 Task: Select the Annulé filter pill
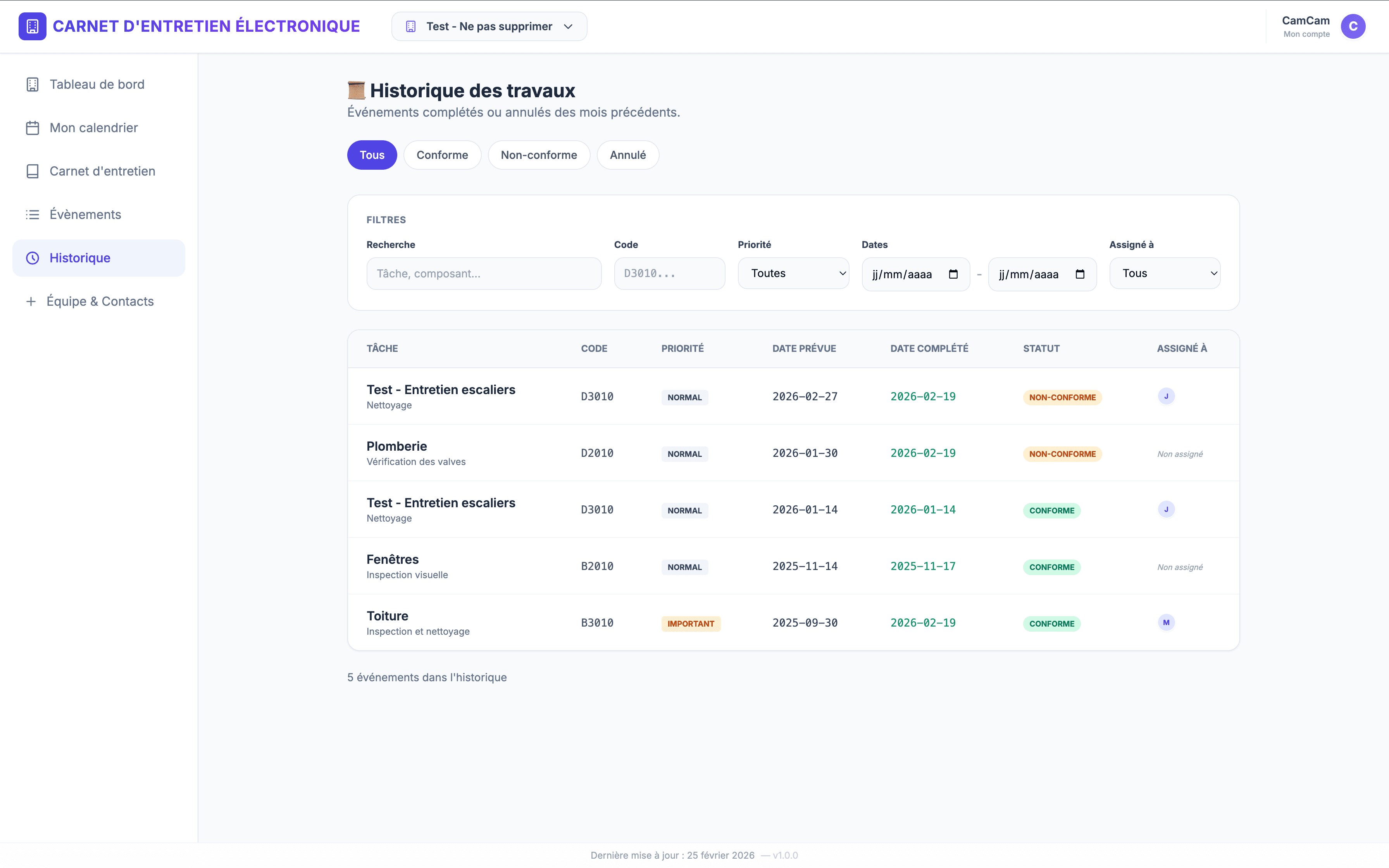pyautogui.click(x=627, y=155)
